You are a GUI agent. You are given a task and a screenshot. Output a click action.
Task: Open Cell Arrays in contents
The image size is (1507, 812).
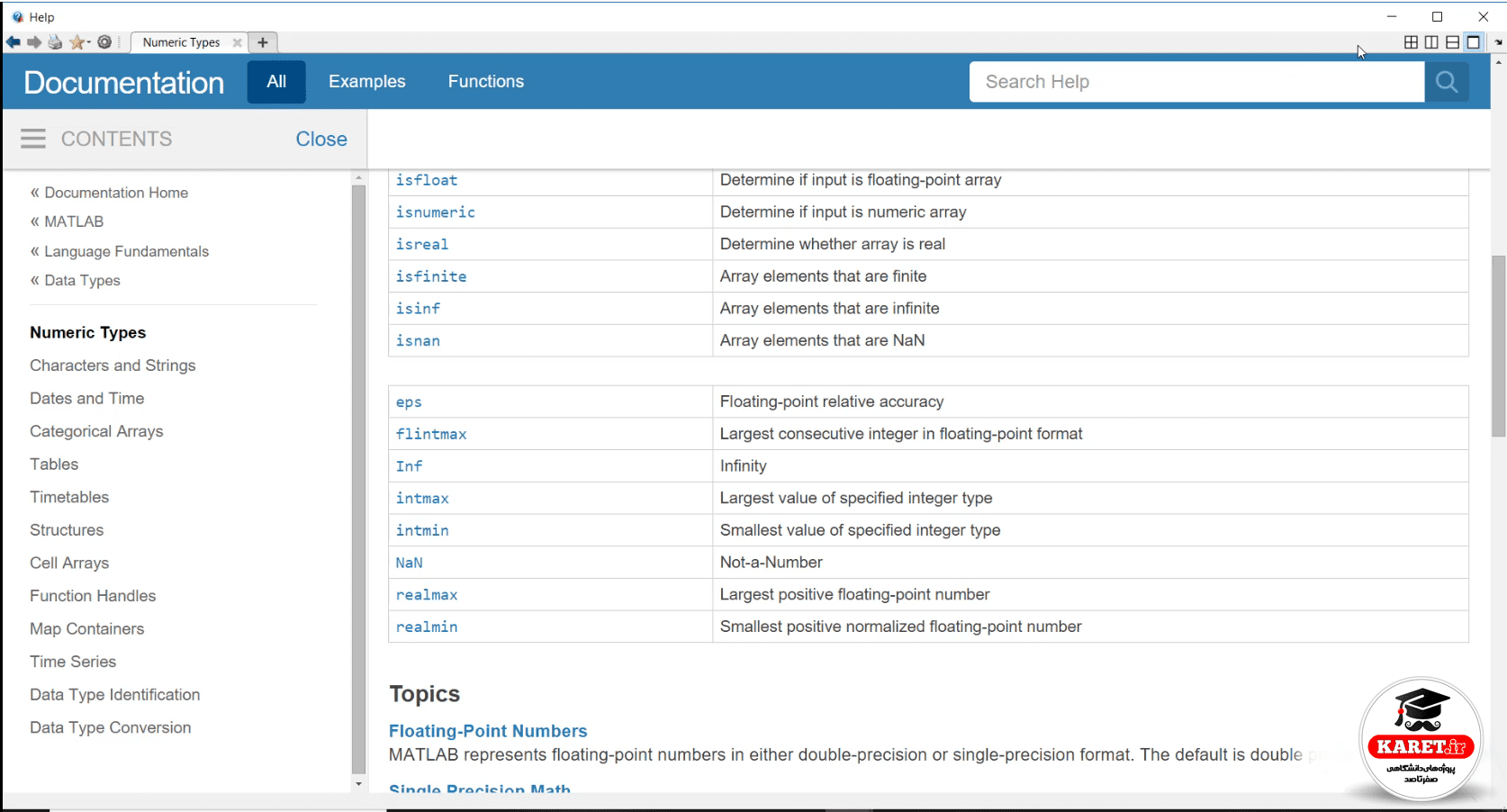click(69, 563)
